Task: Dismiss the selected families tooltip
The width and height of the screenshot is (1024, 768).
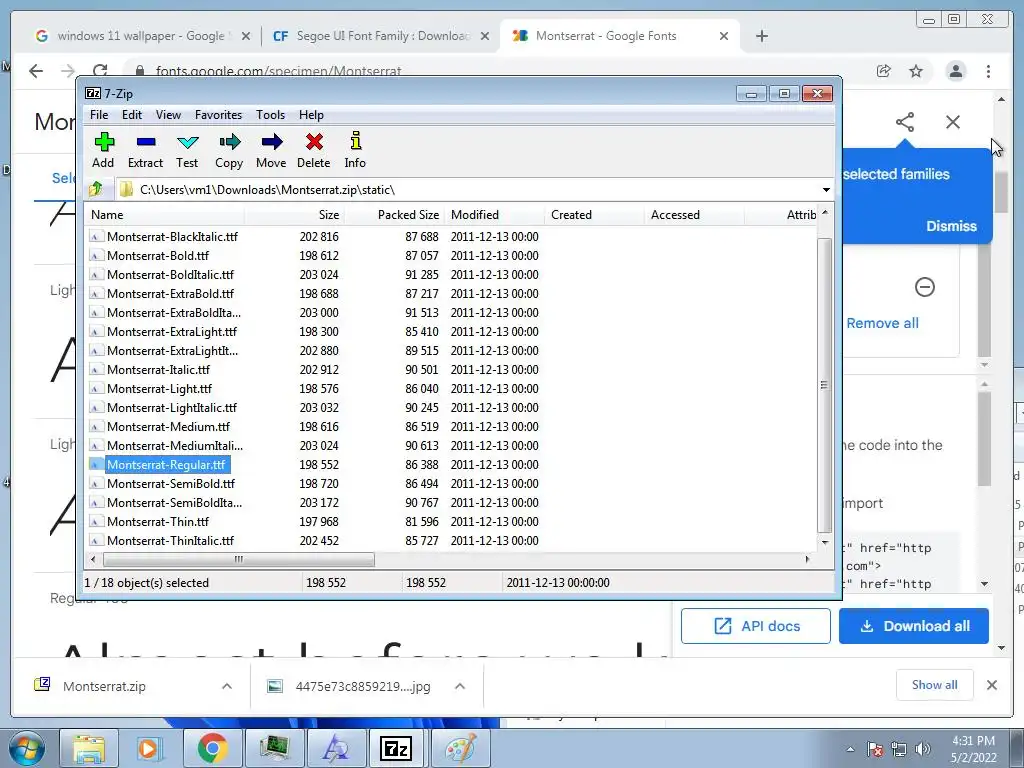Action: 952,226
